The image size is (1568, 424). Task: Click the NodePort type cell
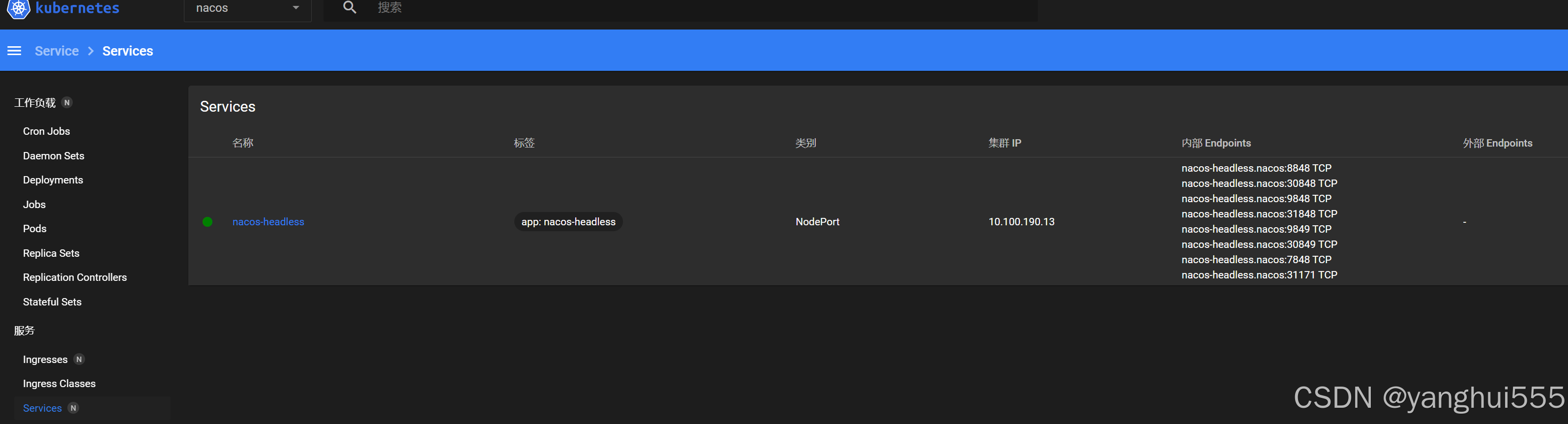818,222
